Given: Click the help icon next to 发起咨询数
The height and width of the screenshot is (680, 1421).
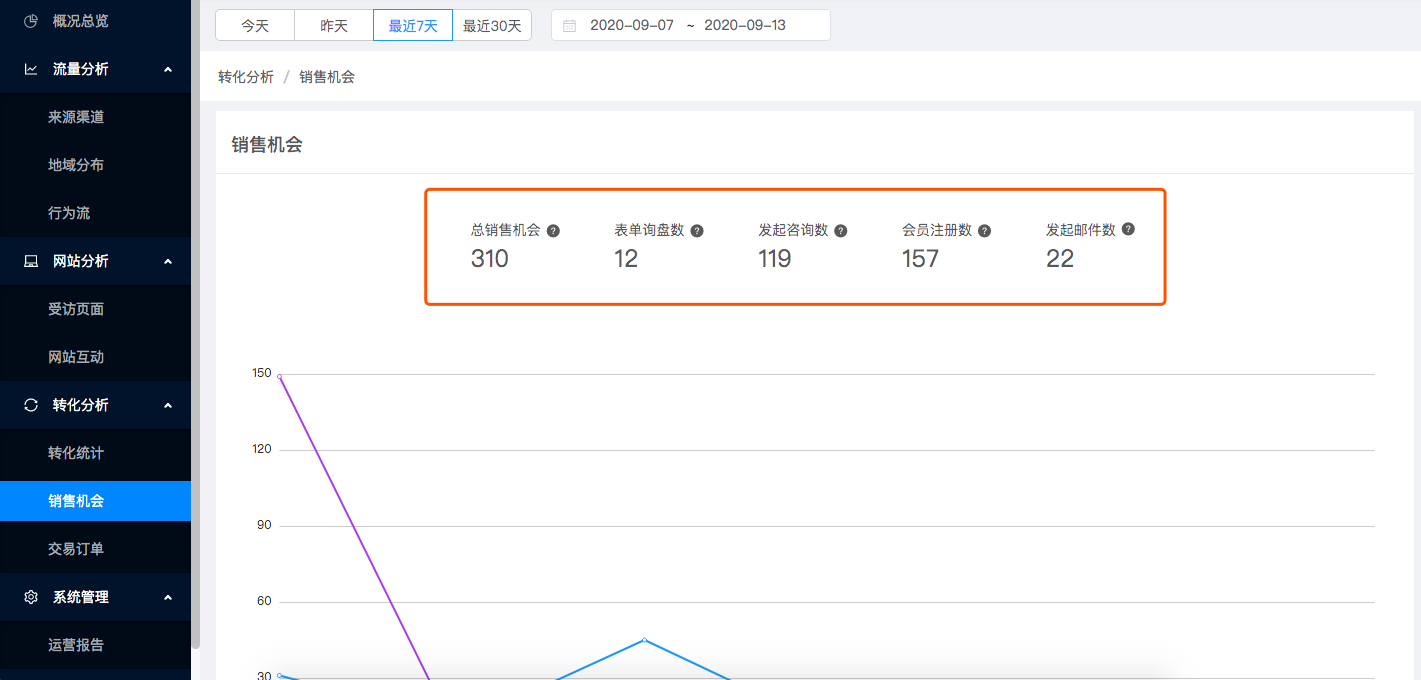Looking at the screenshot, I should (x=841, y=230).
